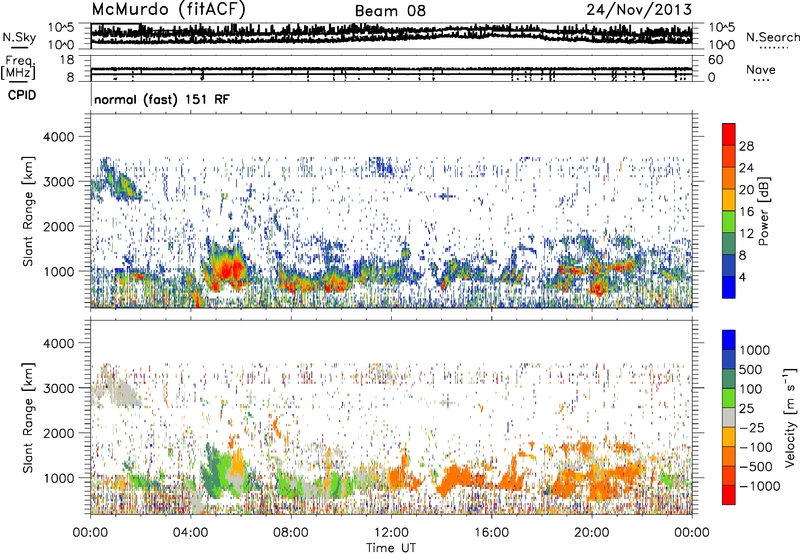Click the 'normal (fast) 151 RF' text
The height and width of the screenshot is (554, 800).
click(162, 99)
